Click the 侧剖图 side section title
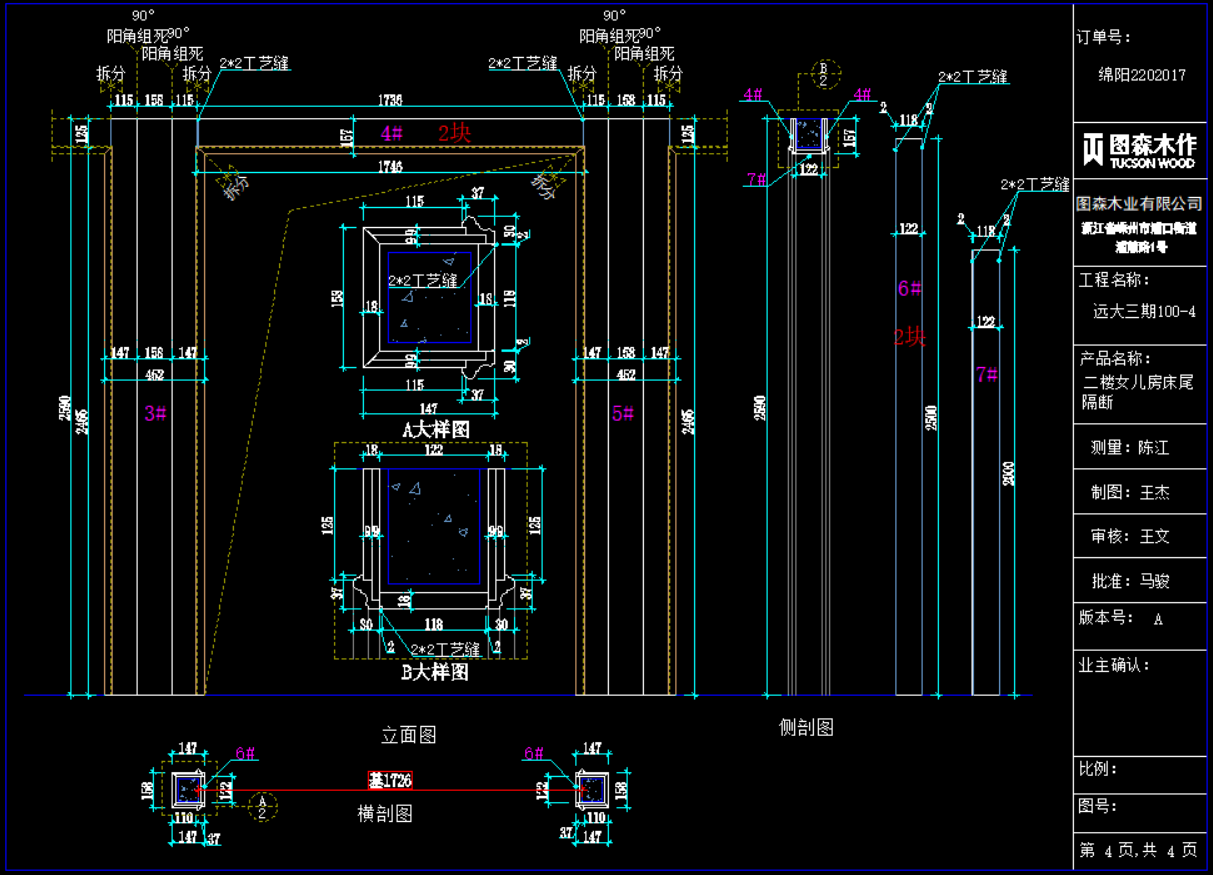 tap(806, 727)
